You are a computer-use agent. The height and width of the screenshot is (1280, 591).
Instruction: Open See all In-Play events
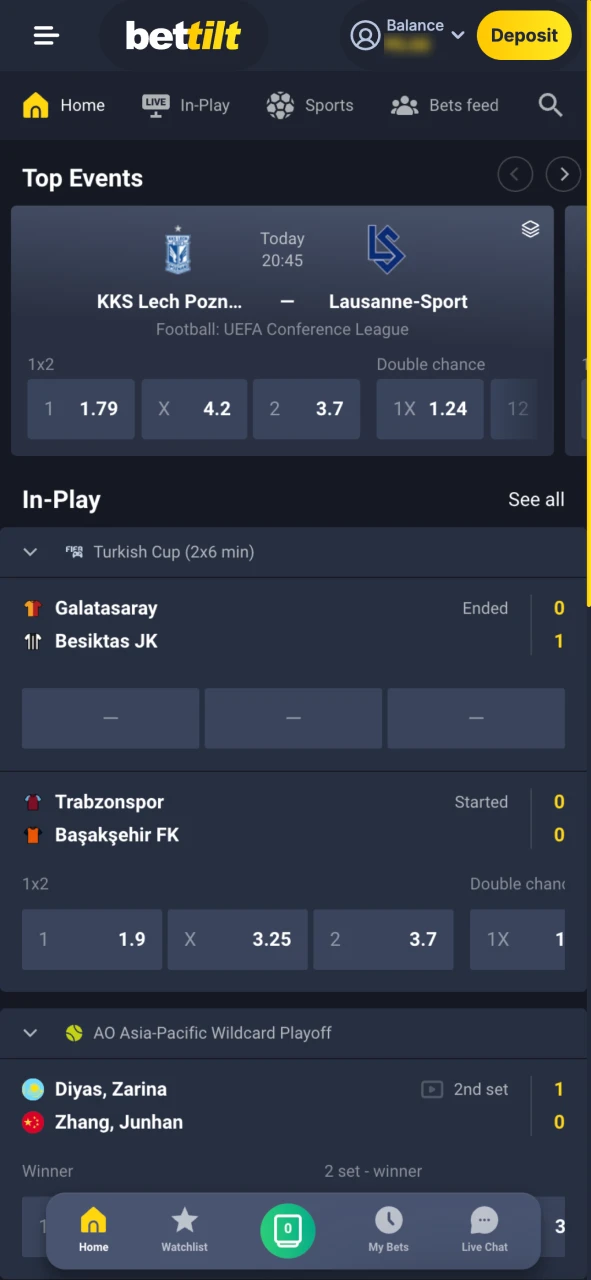pos(536,499)
